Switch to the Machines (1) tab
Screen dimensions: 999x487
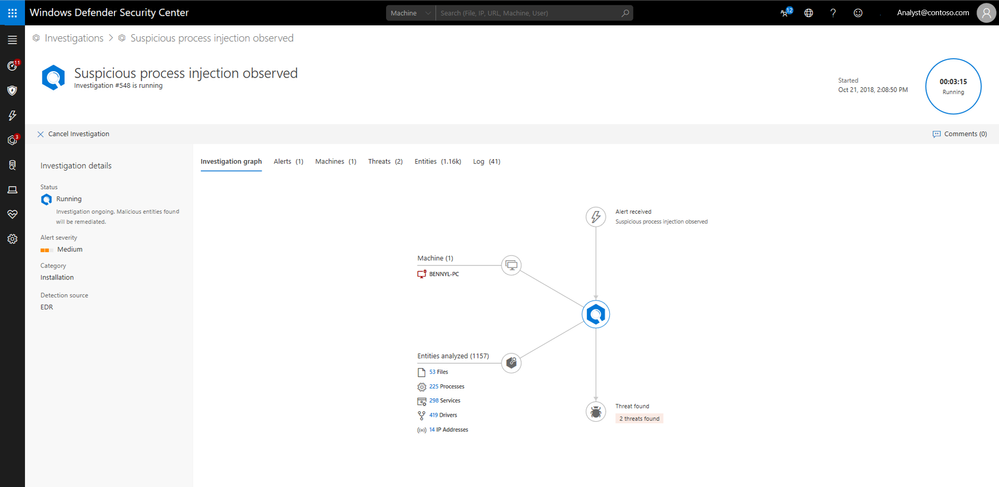(335, 162)
